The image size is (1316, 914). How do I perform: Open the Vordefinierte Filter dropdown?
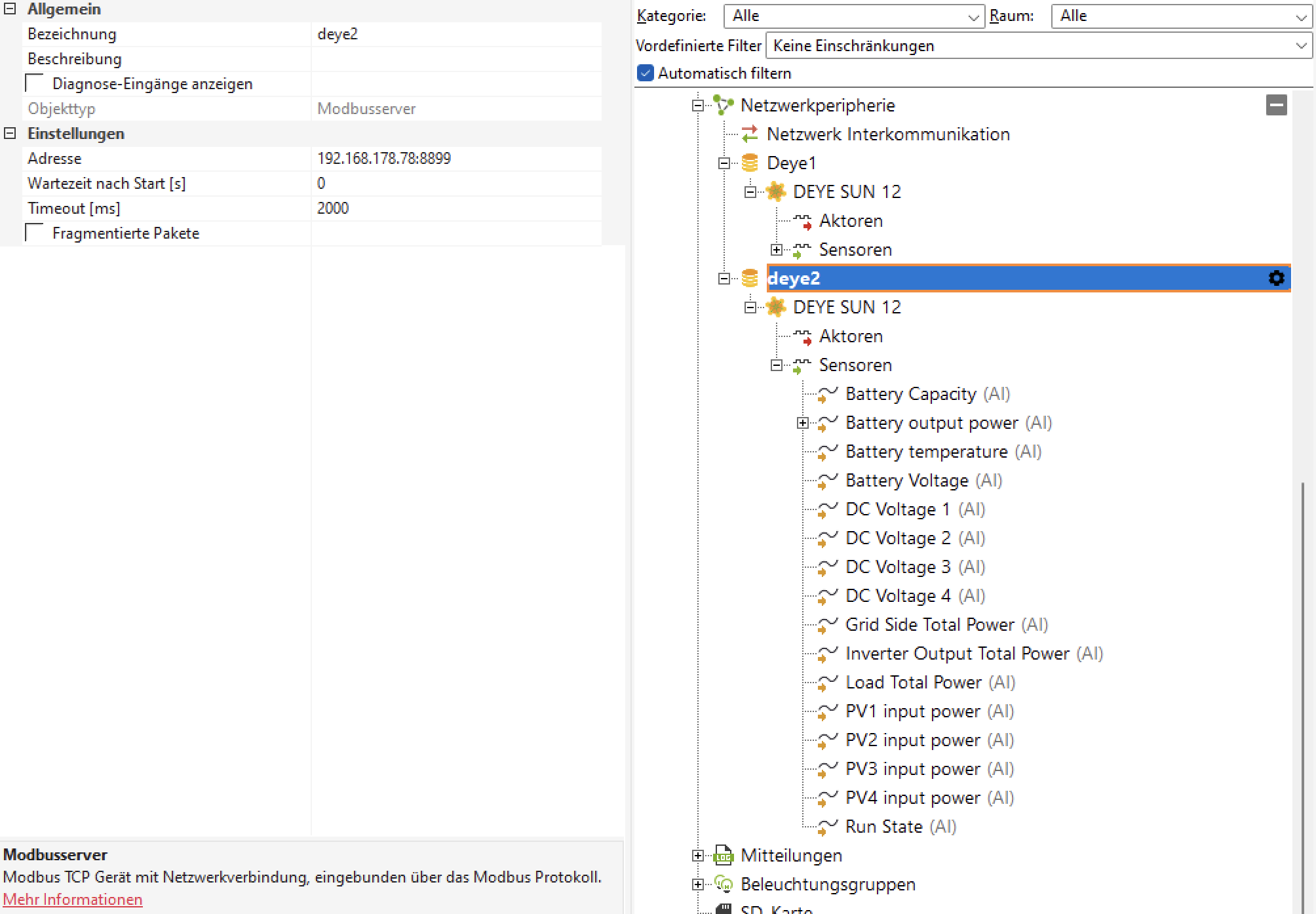pos(1038,46)
